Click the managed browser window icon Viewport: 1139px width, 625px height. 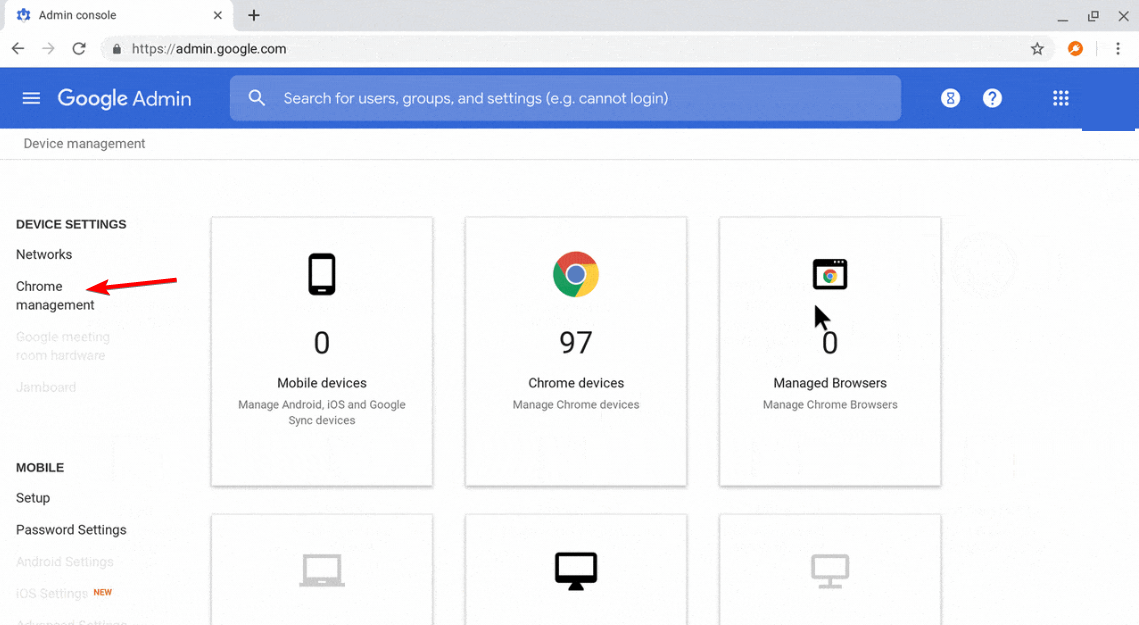point(830,274)
